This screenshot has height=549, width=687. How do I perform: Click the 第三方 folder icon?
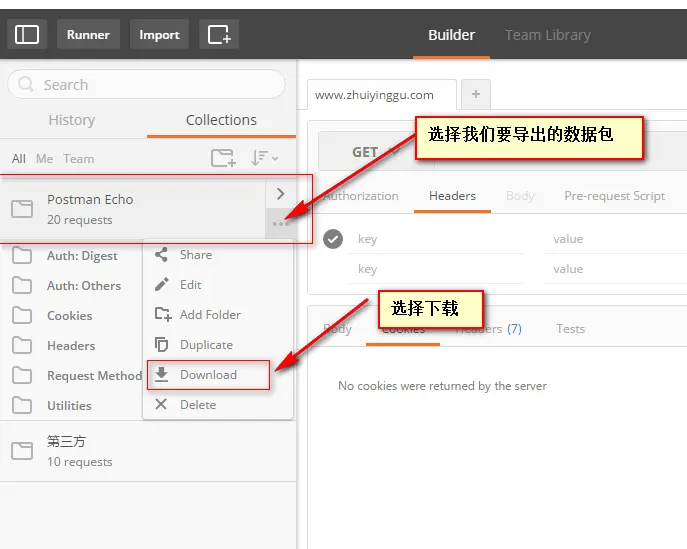(x=22, y=451)
